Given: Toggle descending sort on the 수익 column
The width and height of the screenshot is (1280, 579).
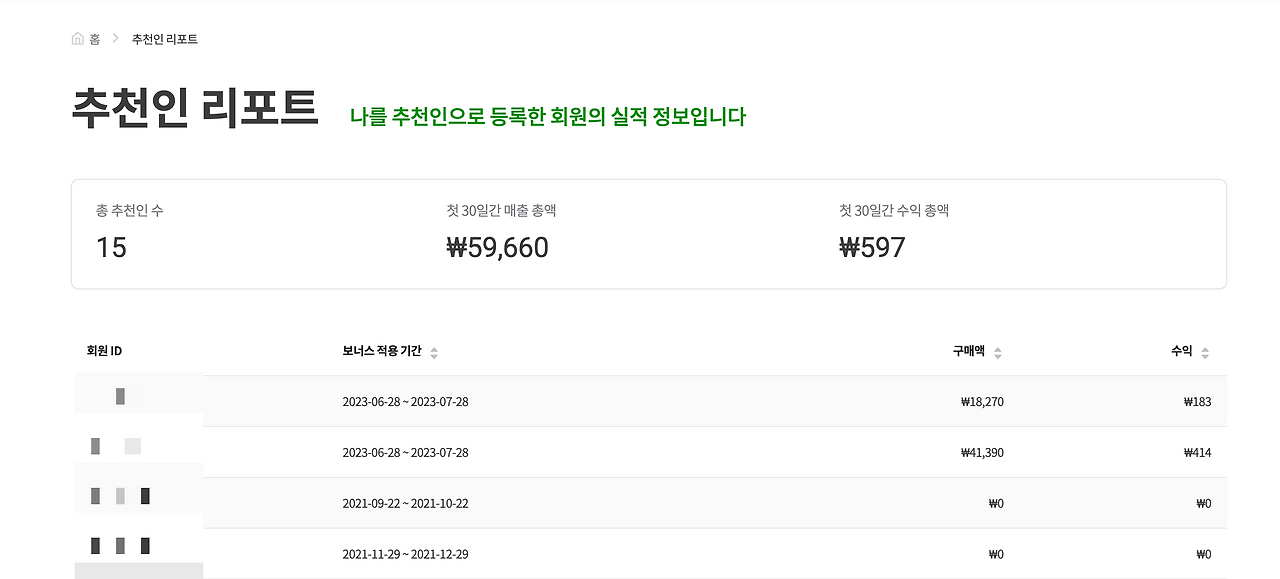Looking at the screenshot, I should click(x=1205, y=355).
